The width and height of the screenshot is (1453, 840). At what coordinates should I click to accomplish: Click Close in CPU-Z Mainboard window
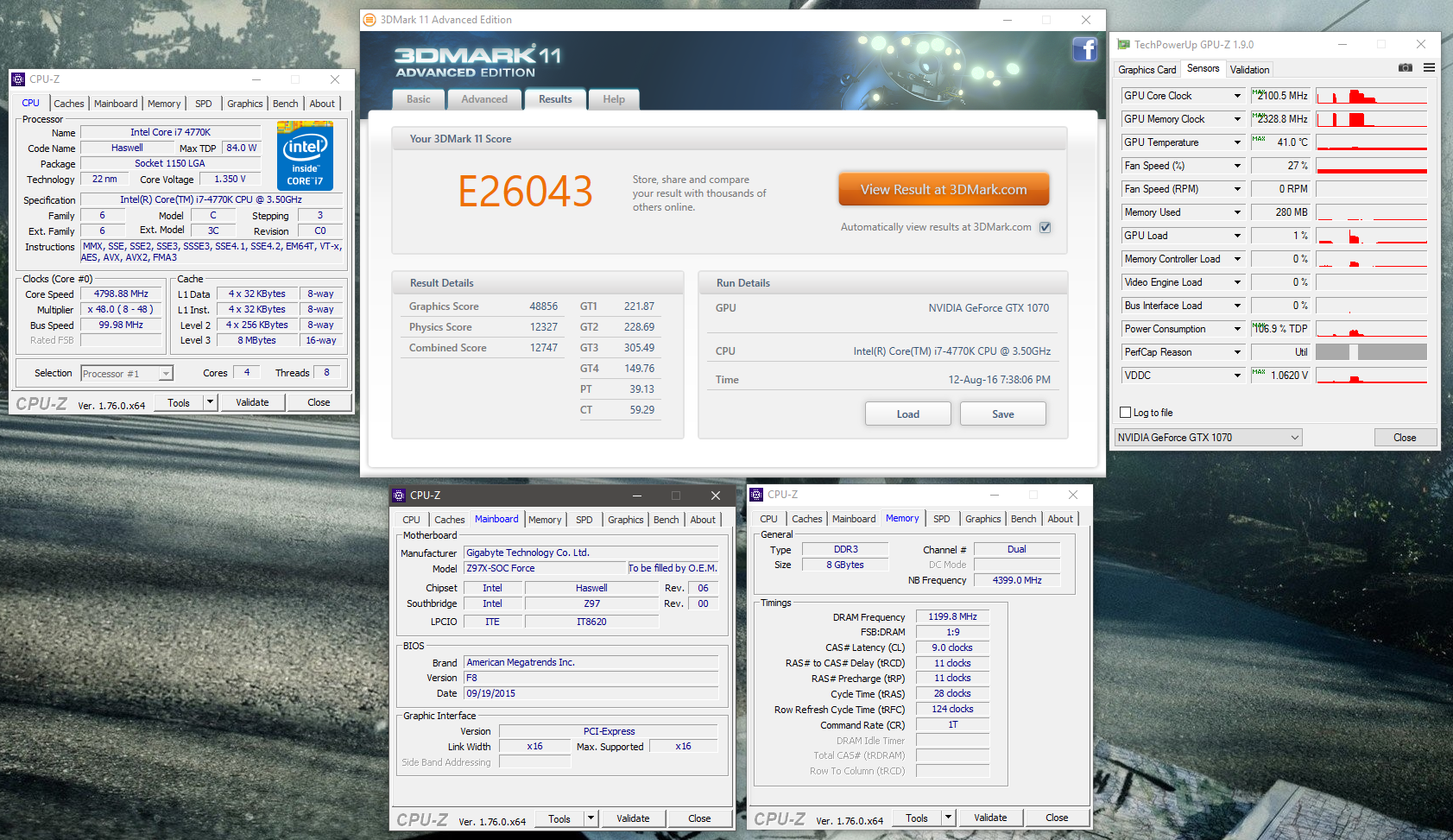699,818
